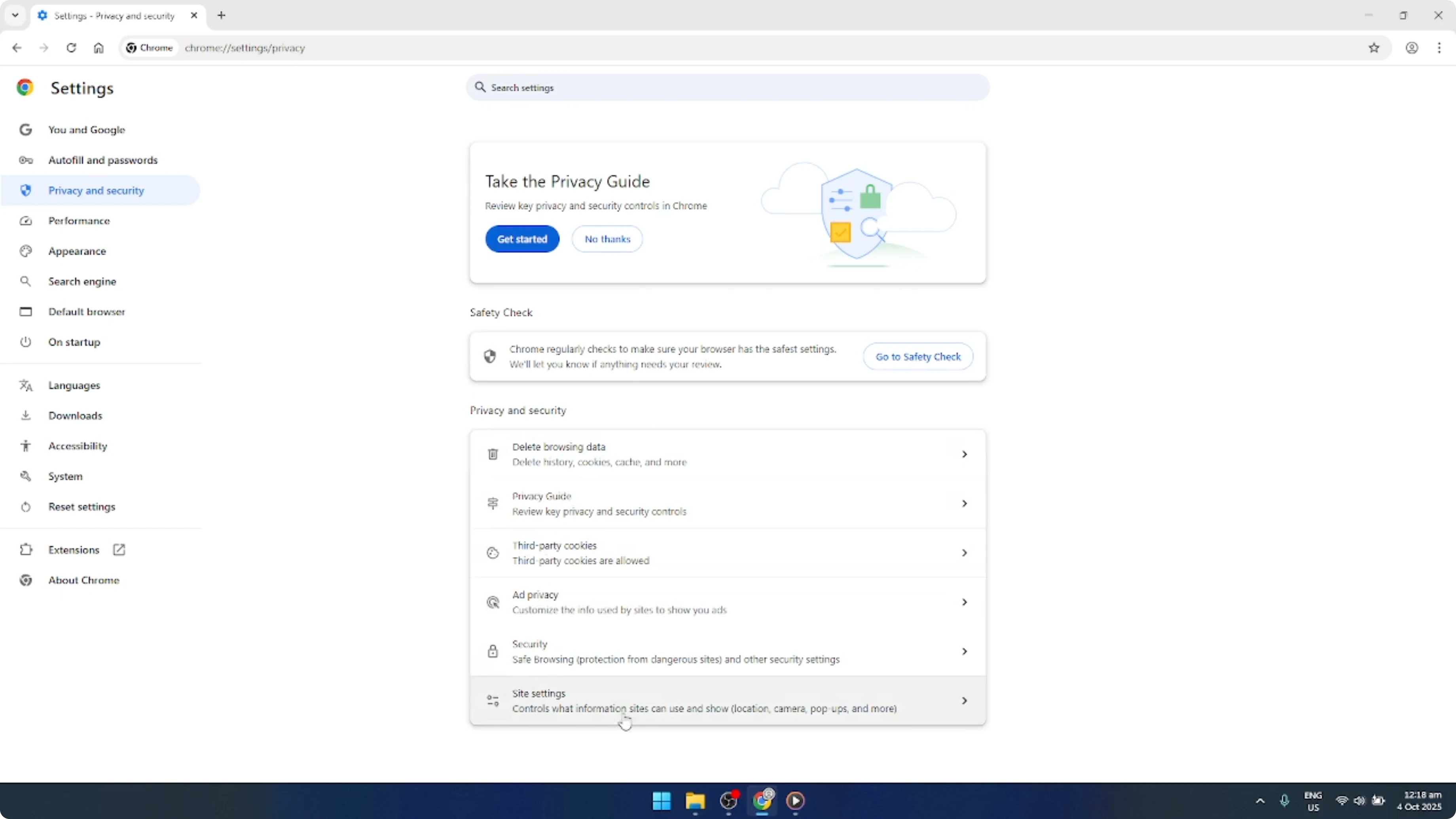The image size is (1456, 819).
Task: Bookmark this page via the star icon
Action: click(1374, 48)
